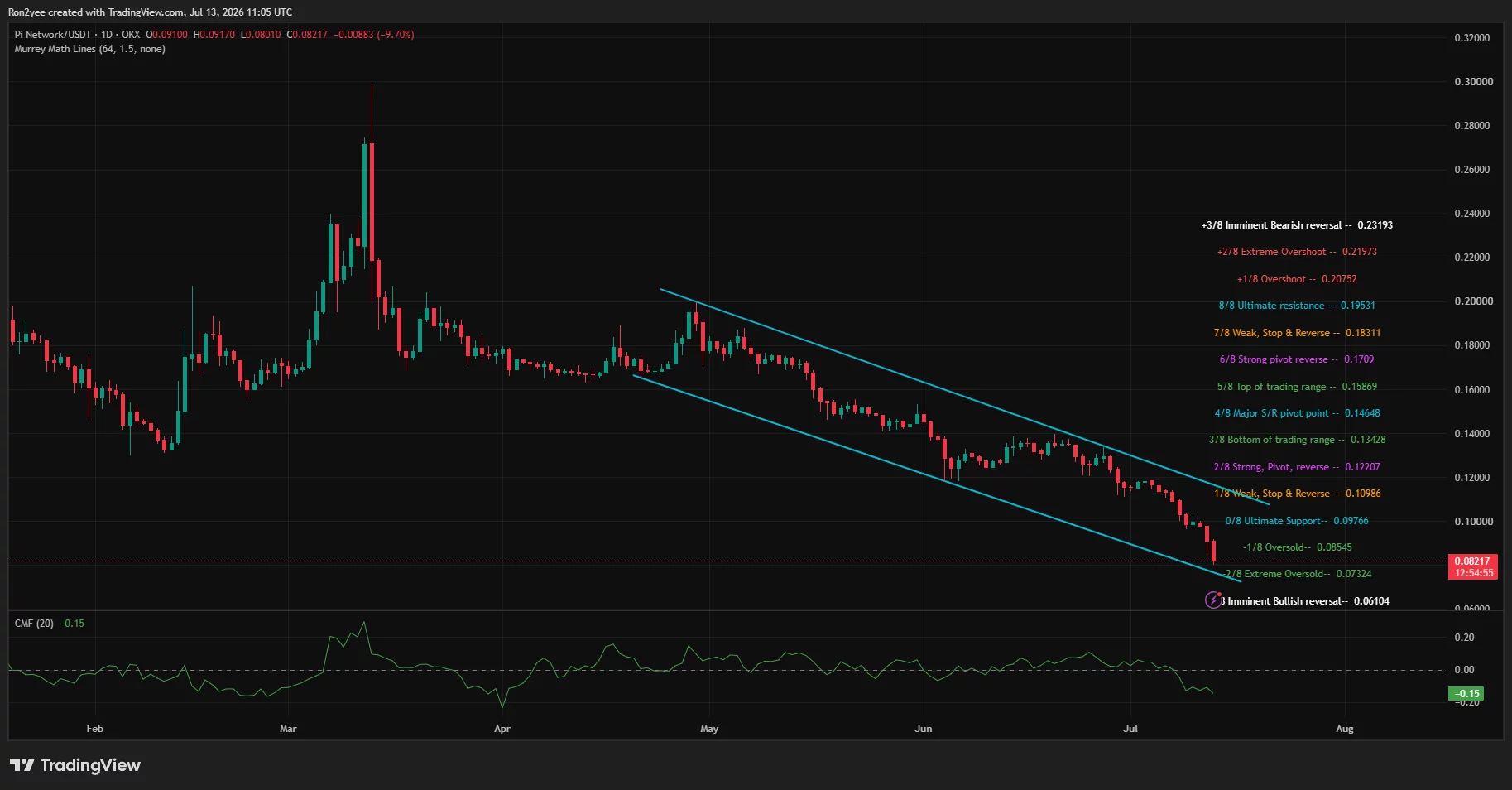Click the close price C0.08217 in header
The width and height of the screenshot is (1512, 790).
tap(307, 35)
